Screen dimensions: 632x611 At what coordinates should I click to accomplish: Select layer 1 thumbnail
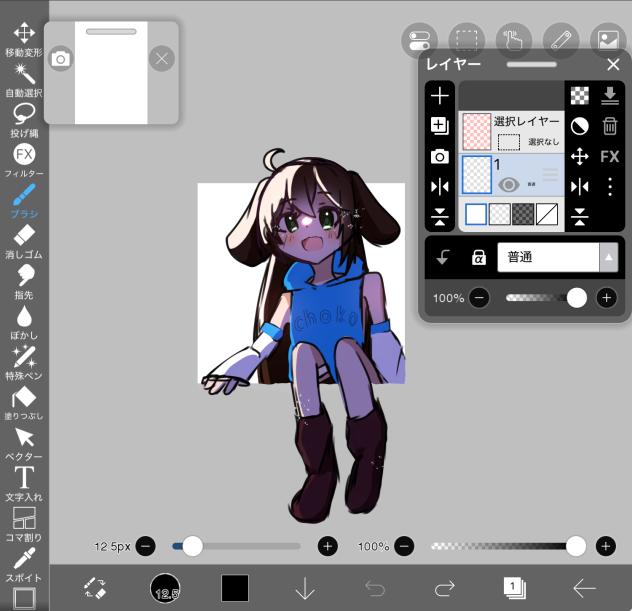click(477, 175)
